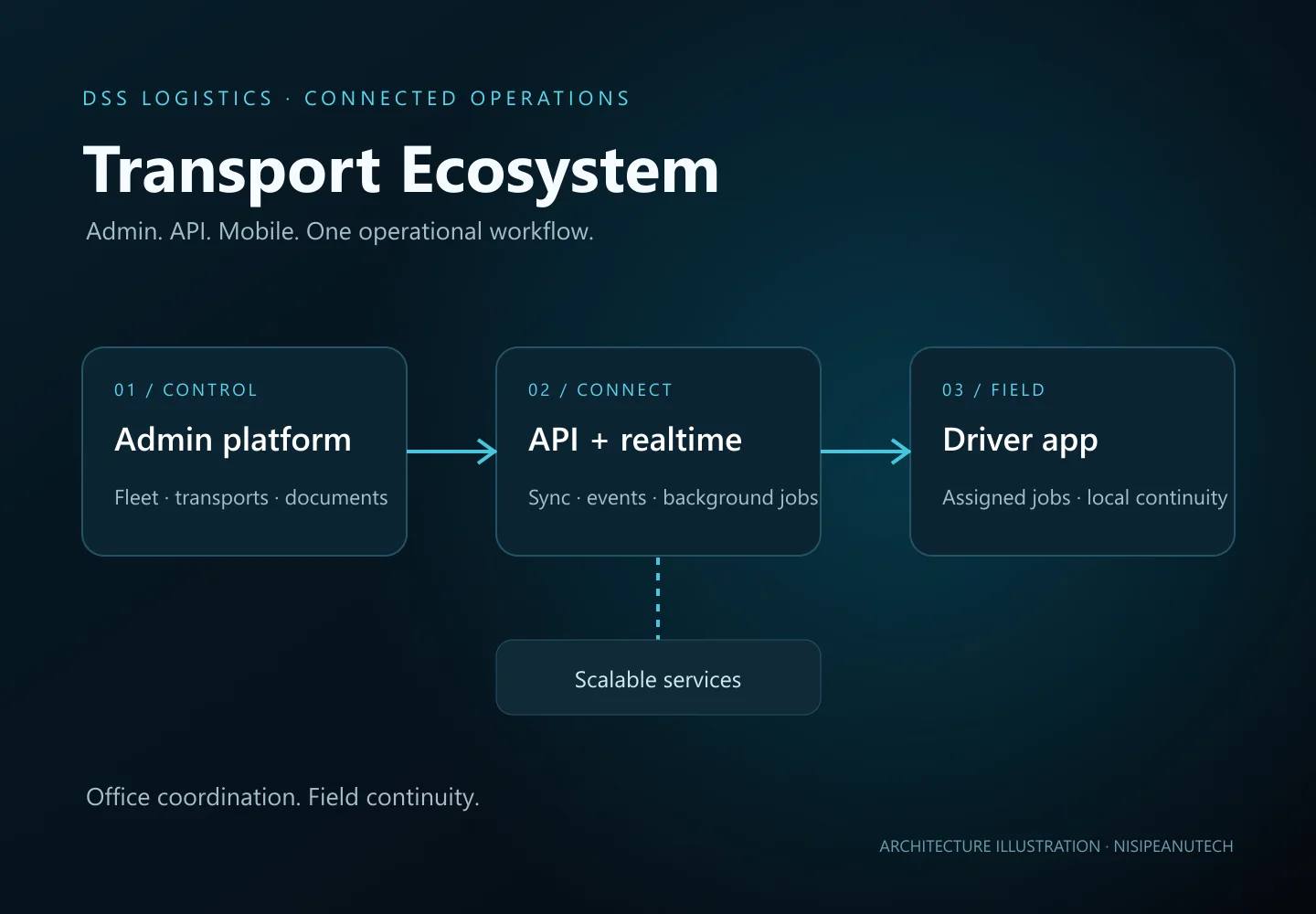Select the "Admin platform" heading
This screenshot has width=1316, height=914.
pyautogui.click(x=233, y=441)
